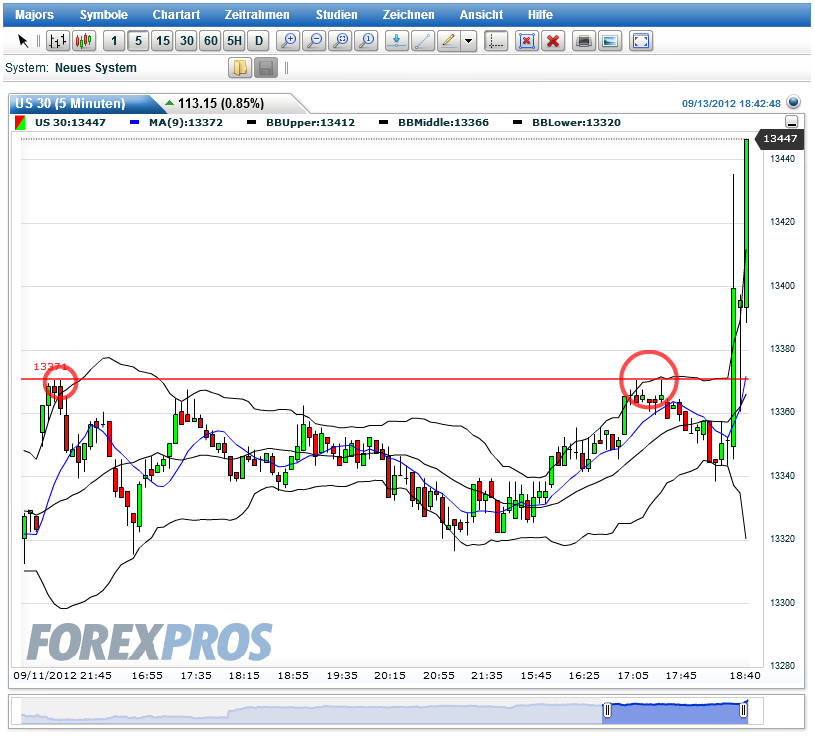
Task: Open the Zeitrahmen menu
Action: (255, 14)
